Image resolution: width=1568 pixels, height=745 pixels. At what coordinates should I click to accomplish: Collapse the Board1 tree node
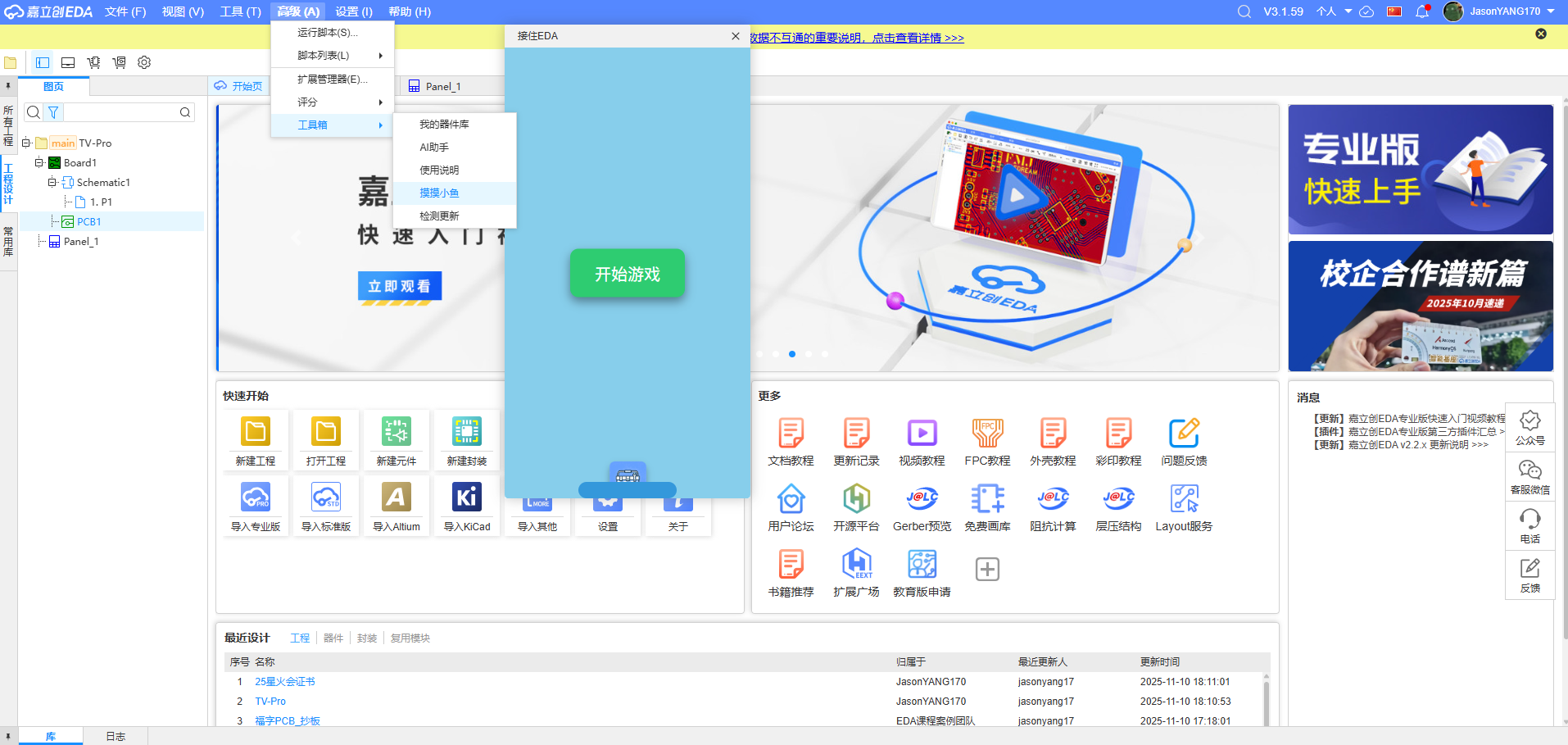pyautogui.click(x=39, y=162)
